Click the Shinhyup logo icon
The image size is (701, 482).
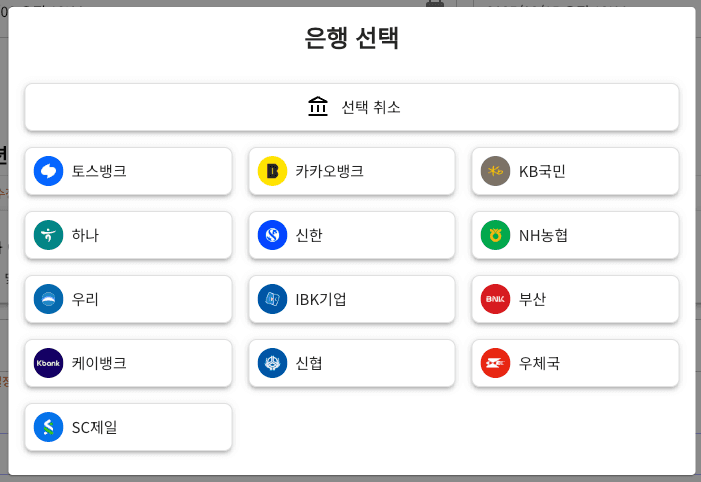272,363
